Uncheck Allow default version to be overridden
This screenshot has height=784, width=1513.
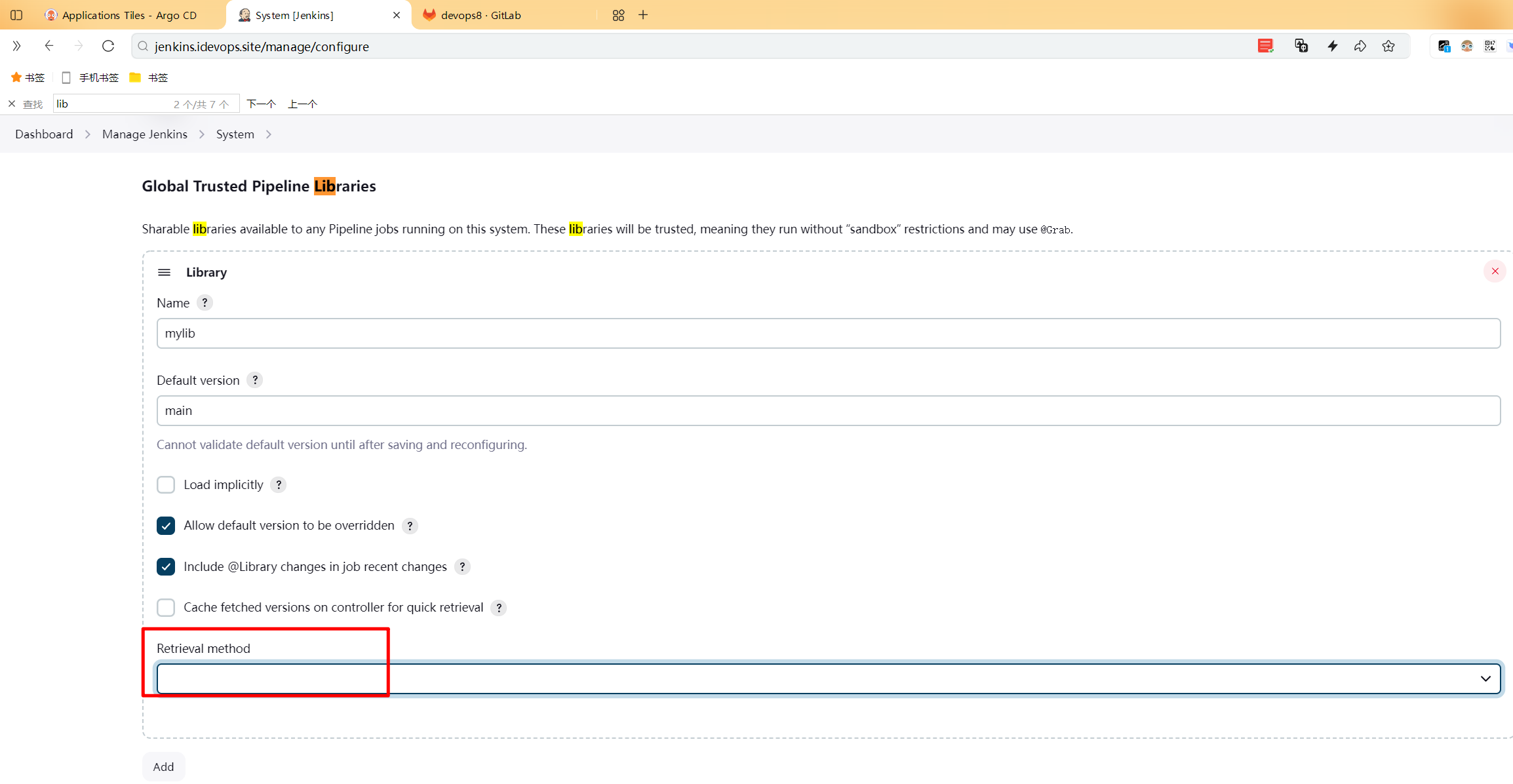pyautogui.click(x=166, y=526)
